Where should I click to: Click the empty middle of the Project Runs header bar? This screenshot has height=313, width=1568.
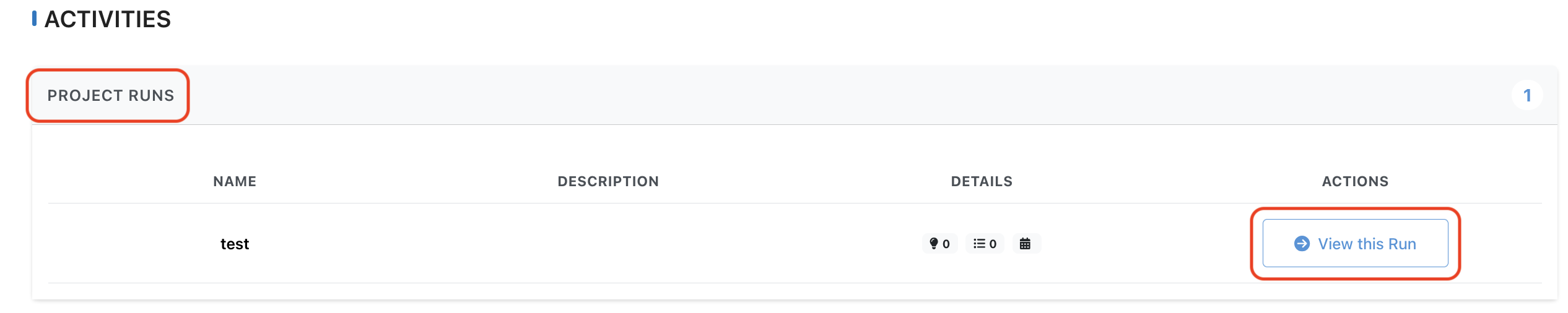pyautogui.click(x=805, y=96)
